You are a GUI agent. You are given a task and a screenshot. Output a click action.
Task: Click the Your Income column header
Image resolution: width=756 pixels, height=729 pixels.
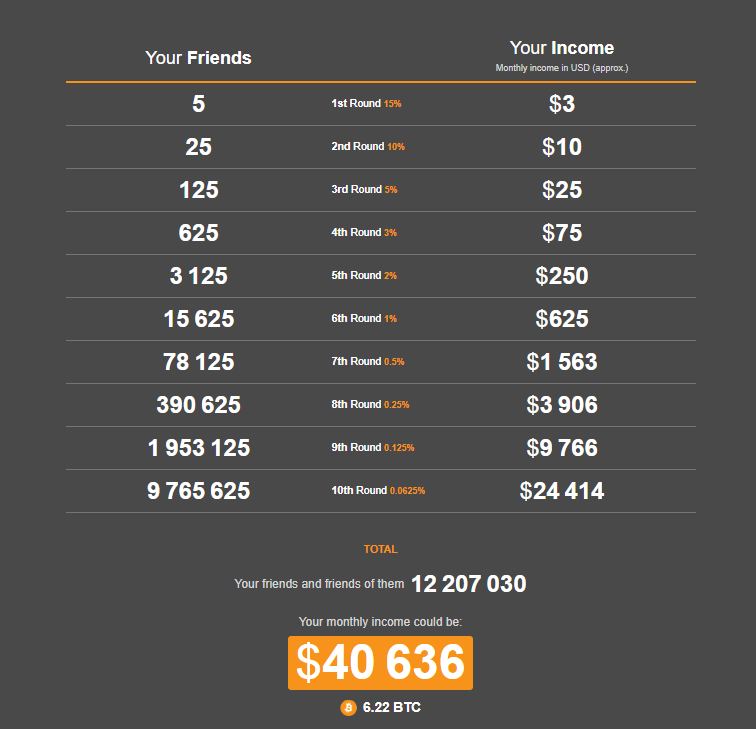coord(561,48)
